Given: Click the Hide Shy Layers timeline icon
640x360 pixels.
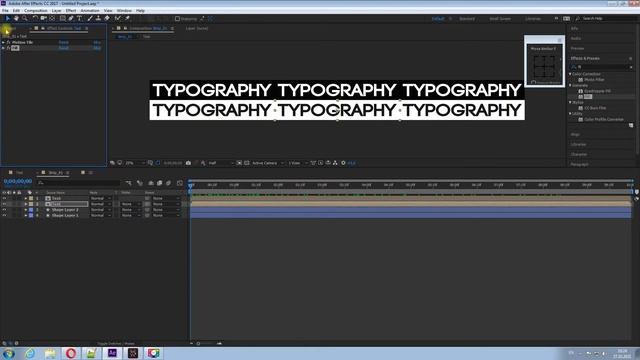Looking at the screenshot, I should click(x=151, y=183).
